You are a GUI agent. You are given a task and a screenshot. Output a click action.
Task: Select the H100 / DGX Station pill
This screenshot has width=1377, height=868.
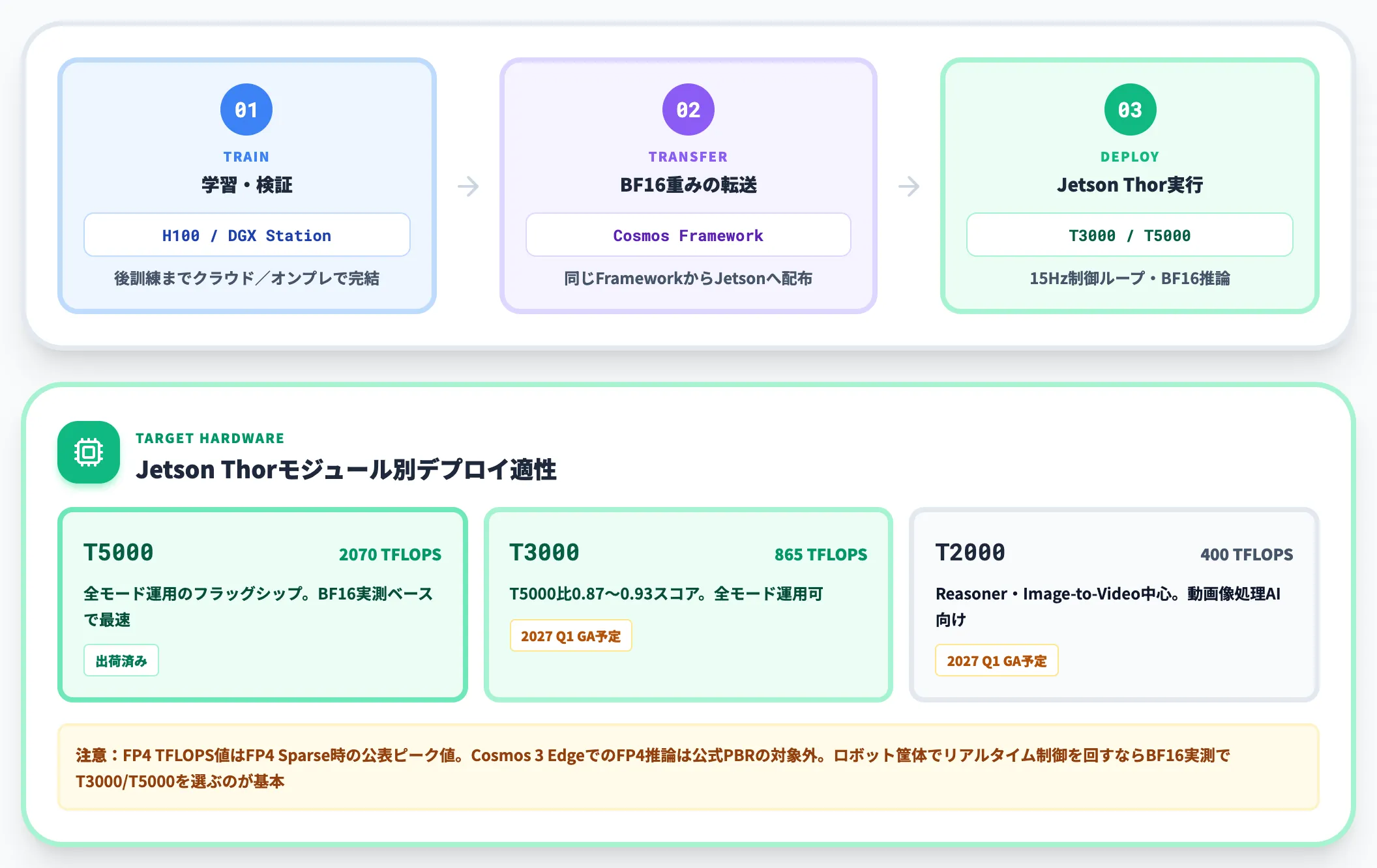[x=247, y=235]
